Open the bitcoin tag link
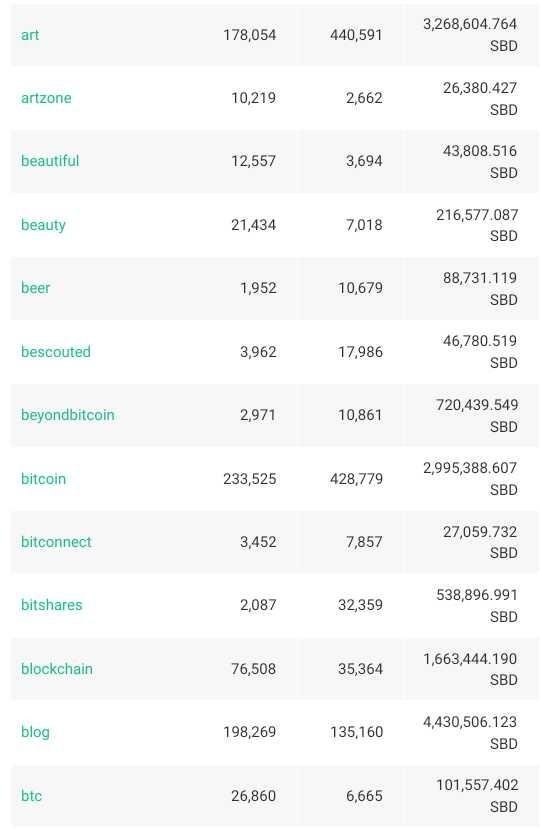Screen dimensions: 540x835 point(44,479)
